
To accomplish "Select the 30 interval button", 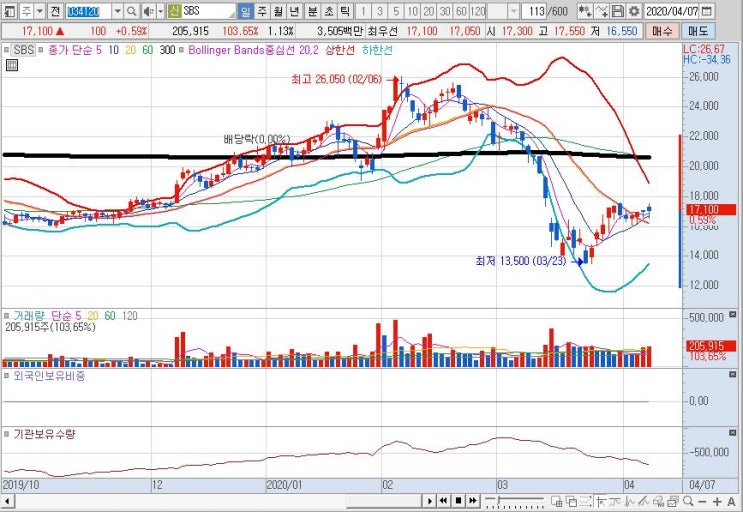I will pyautogui.click(x=444, y=10).
